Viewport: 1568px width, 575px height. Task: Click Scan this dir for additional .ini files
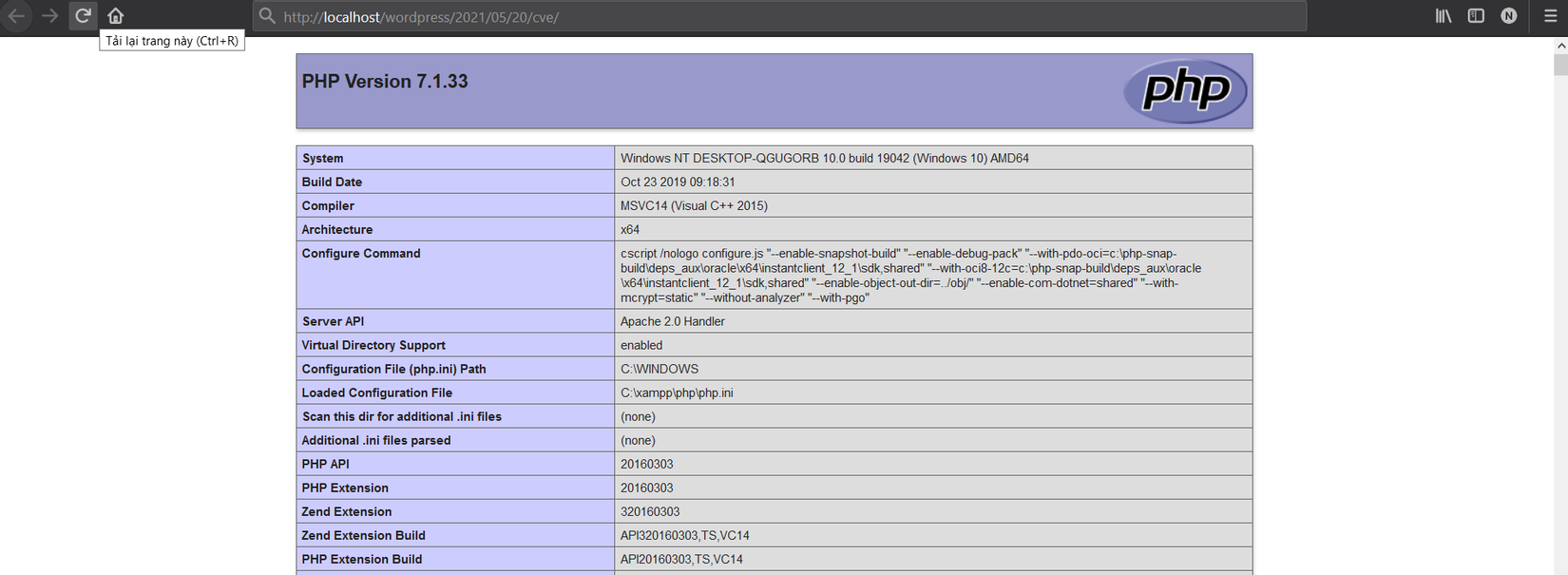402,417
